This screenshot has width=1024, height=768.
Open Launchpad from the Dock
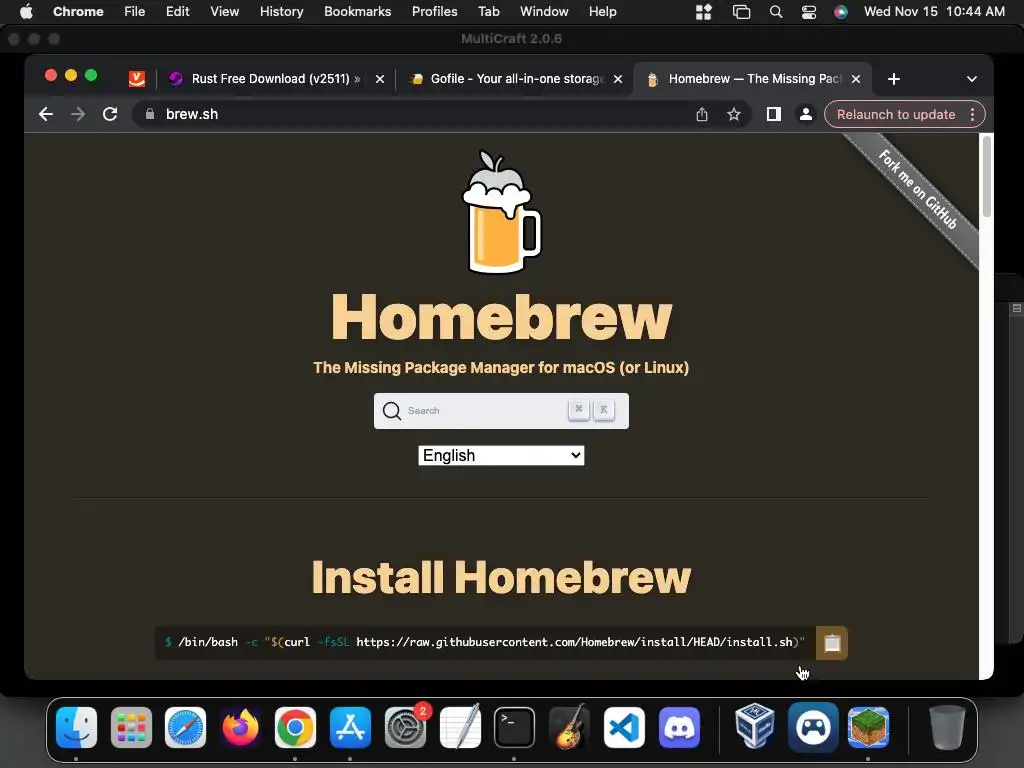[x=131, y=727]
